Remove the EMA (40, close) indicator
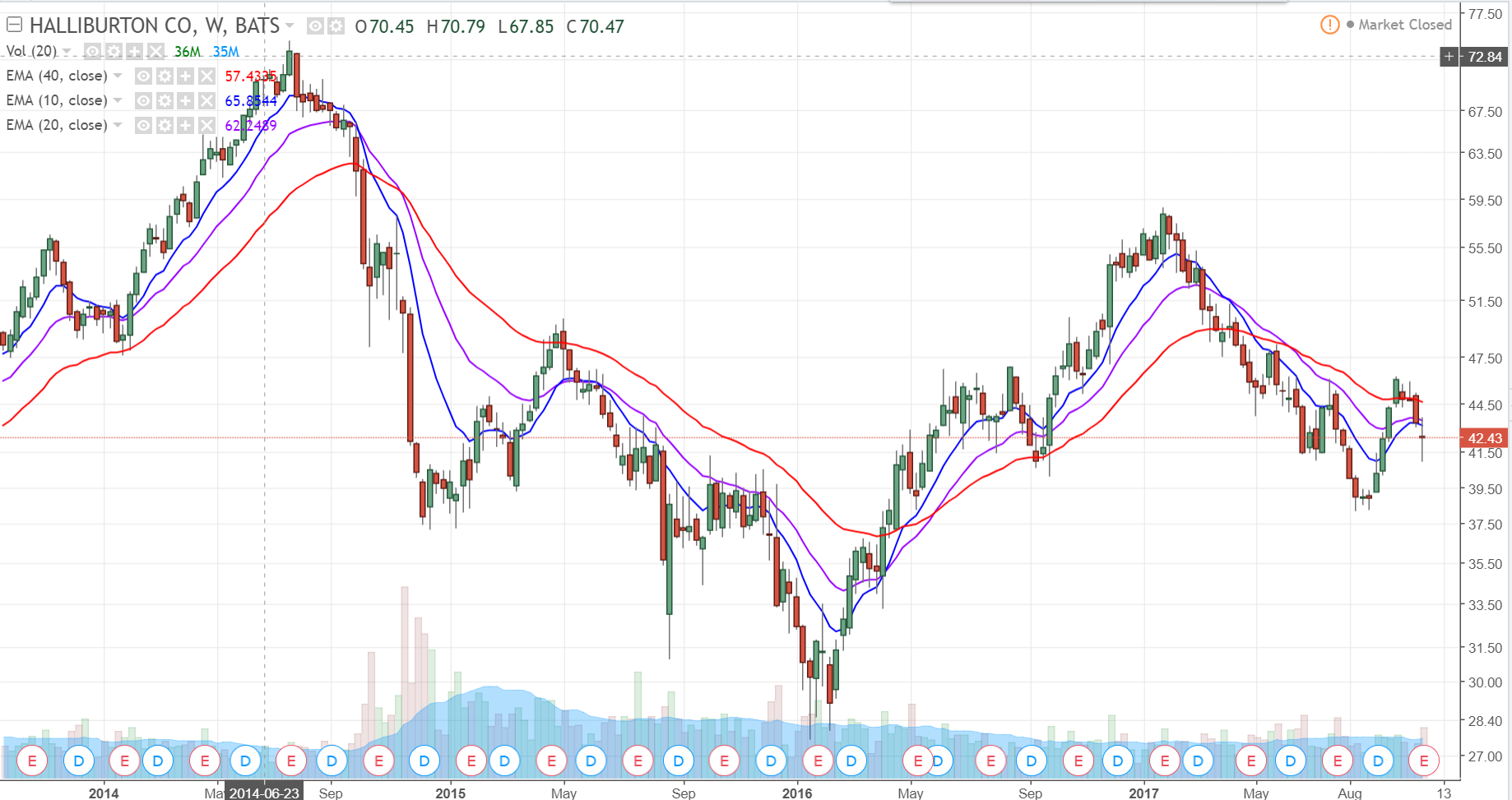The width and height of the screenshot is (1512, 800). coord(206,76)
